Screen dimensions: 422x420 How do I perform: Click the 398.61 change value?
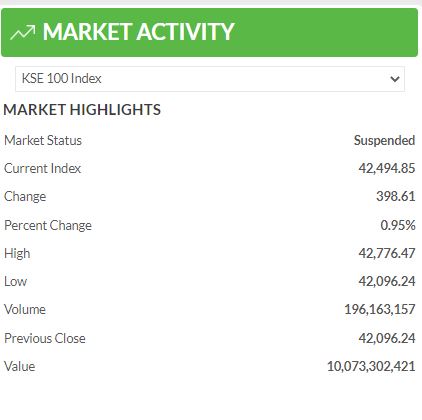[x=396, y=196]
